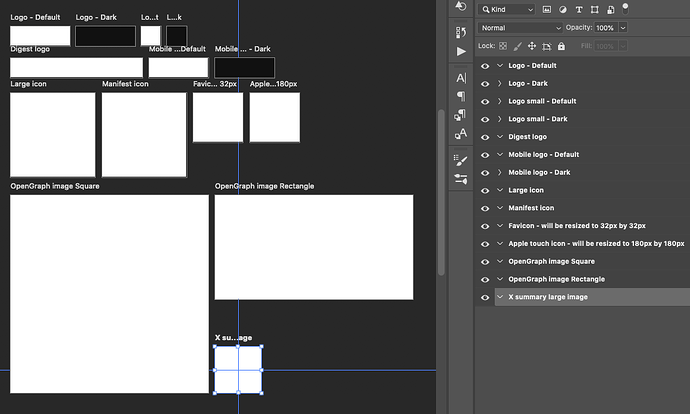Click the Opacity 100% value field
The width and height of the screenshot is (690, 414).
click(x=606, y=28)
